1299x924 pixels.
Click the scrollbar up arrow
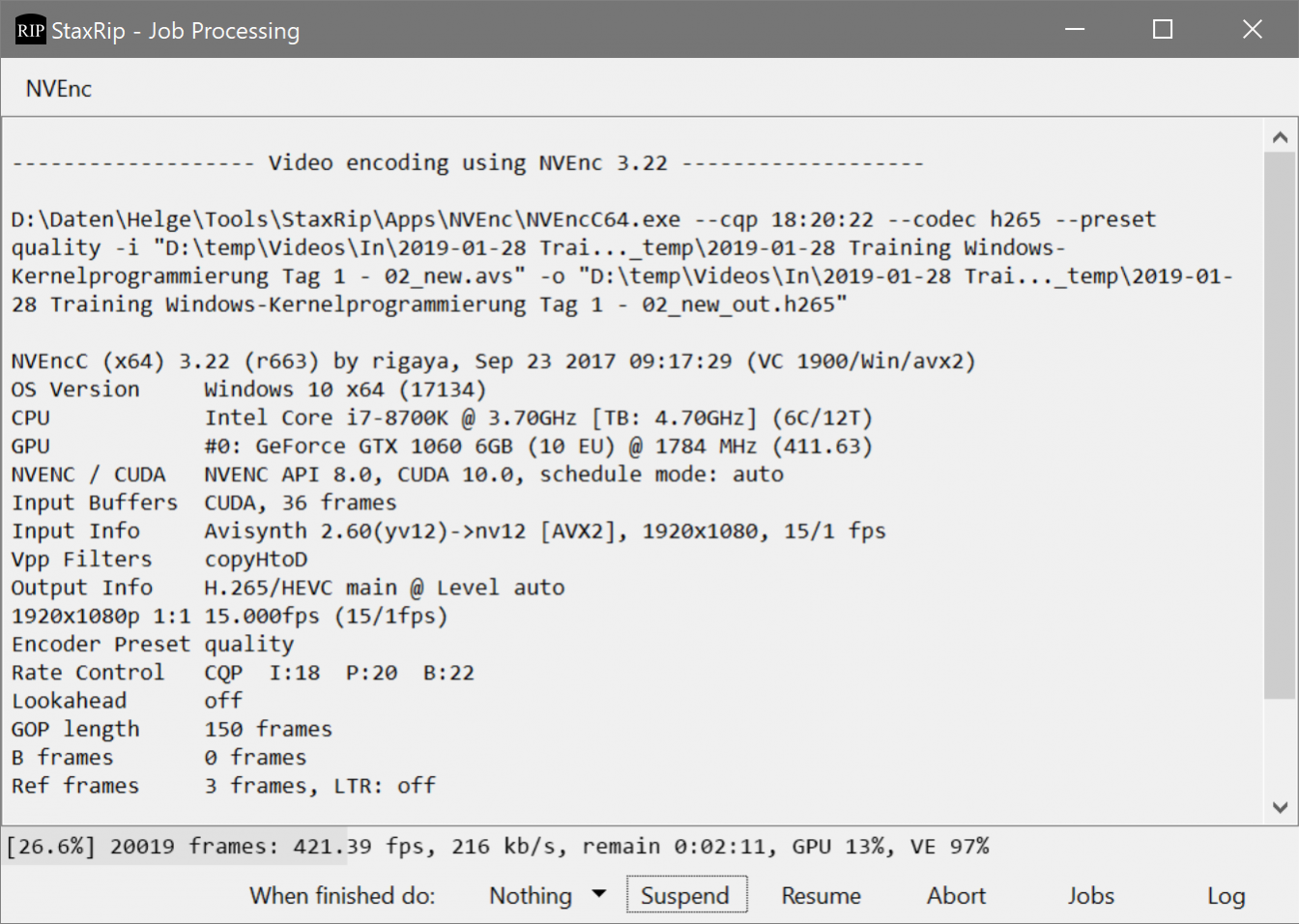(1280, 135)
